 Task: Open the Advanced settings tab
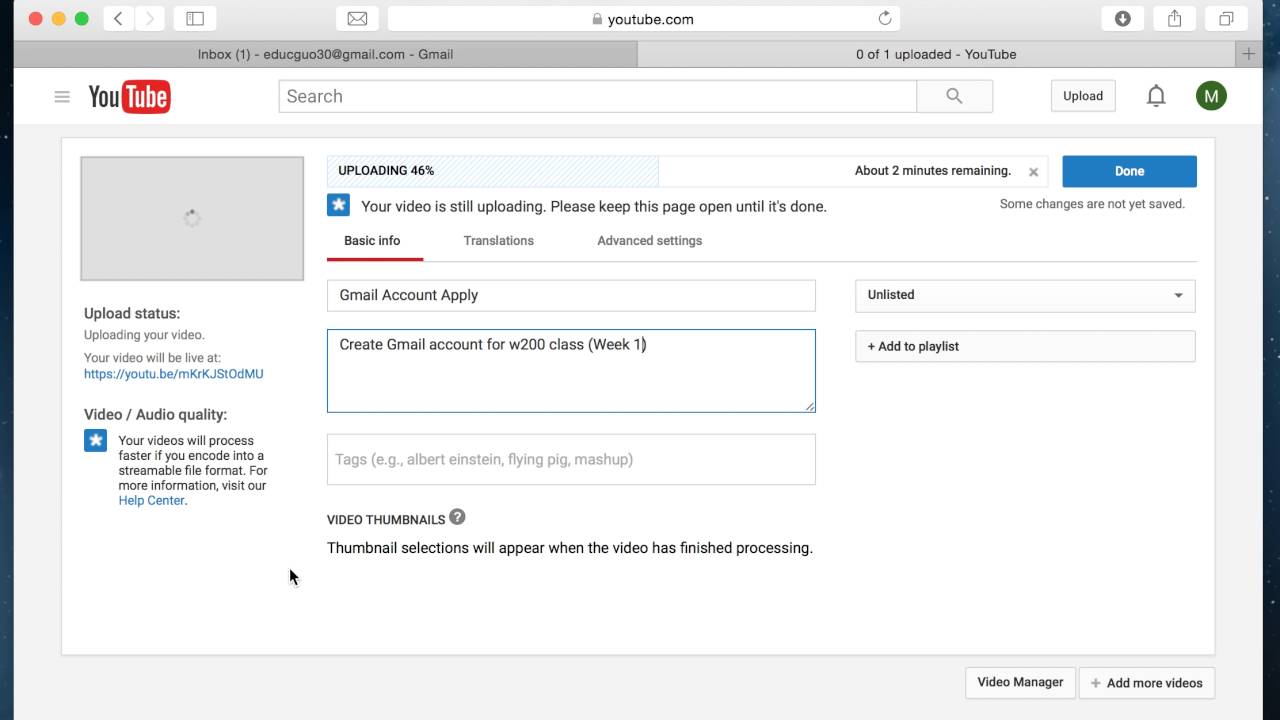650,241
